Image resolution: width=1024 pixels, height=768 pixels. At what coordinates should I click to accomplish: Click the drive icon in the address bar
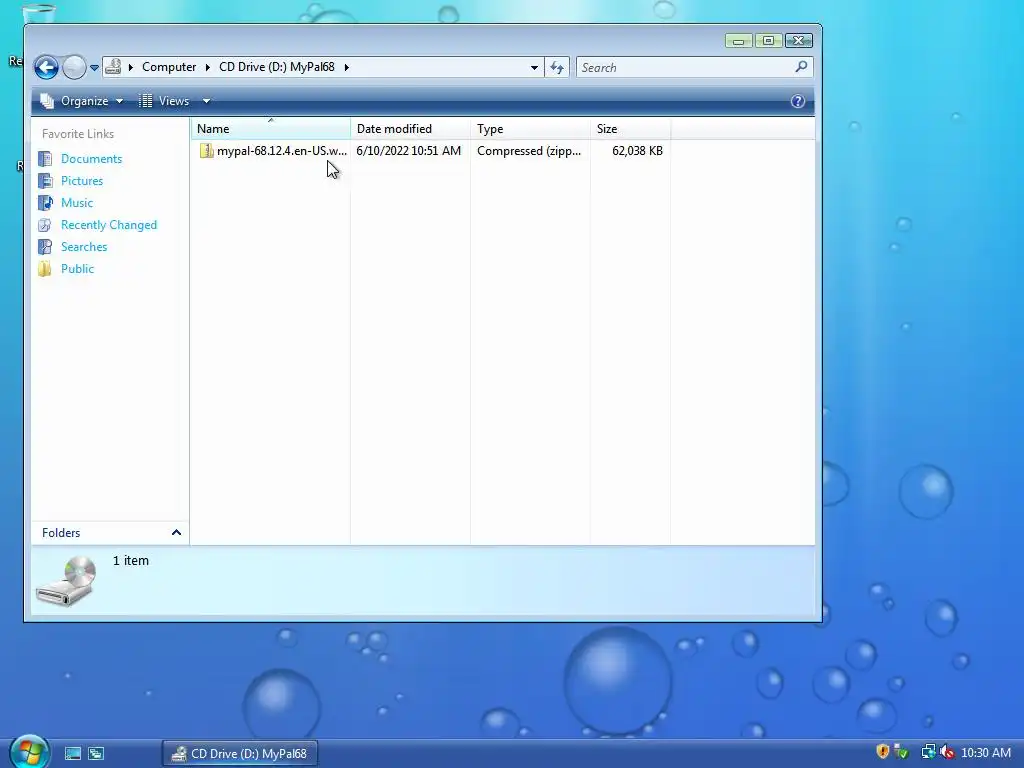[x=114, y=67]
